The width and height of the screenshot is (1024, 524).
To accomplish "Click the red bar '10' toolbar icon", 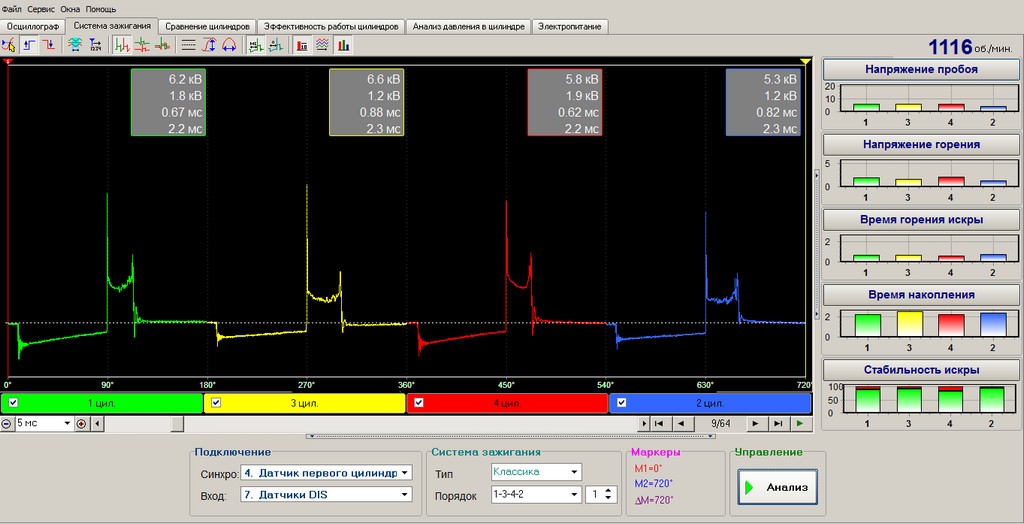I will click(x=302, y=45).
